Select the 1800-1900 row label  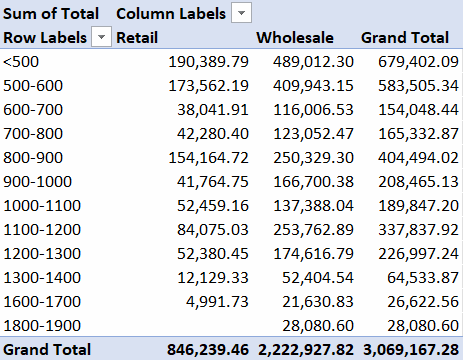[42, 326]
